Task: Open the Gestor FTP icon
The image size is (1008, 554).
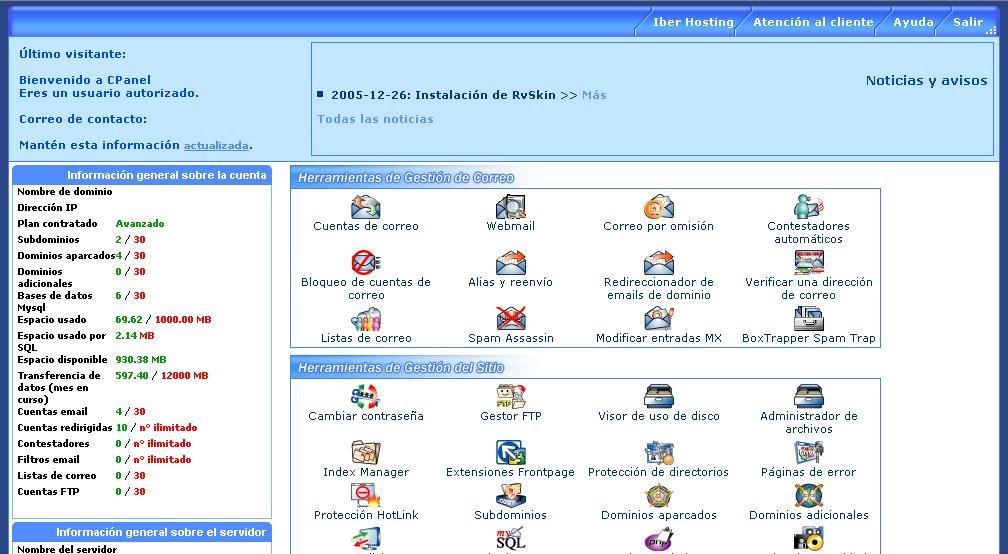Action: click(x=511, y=397)
